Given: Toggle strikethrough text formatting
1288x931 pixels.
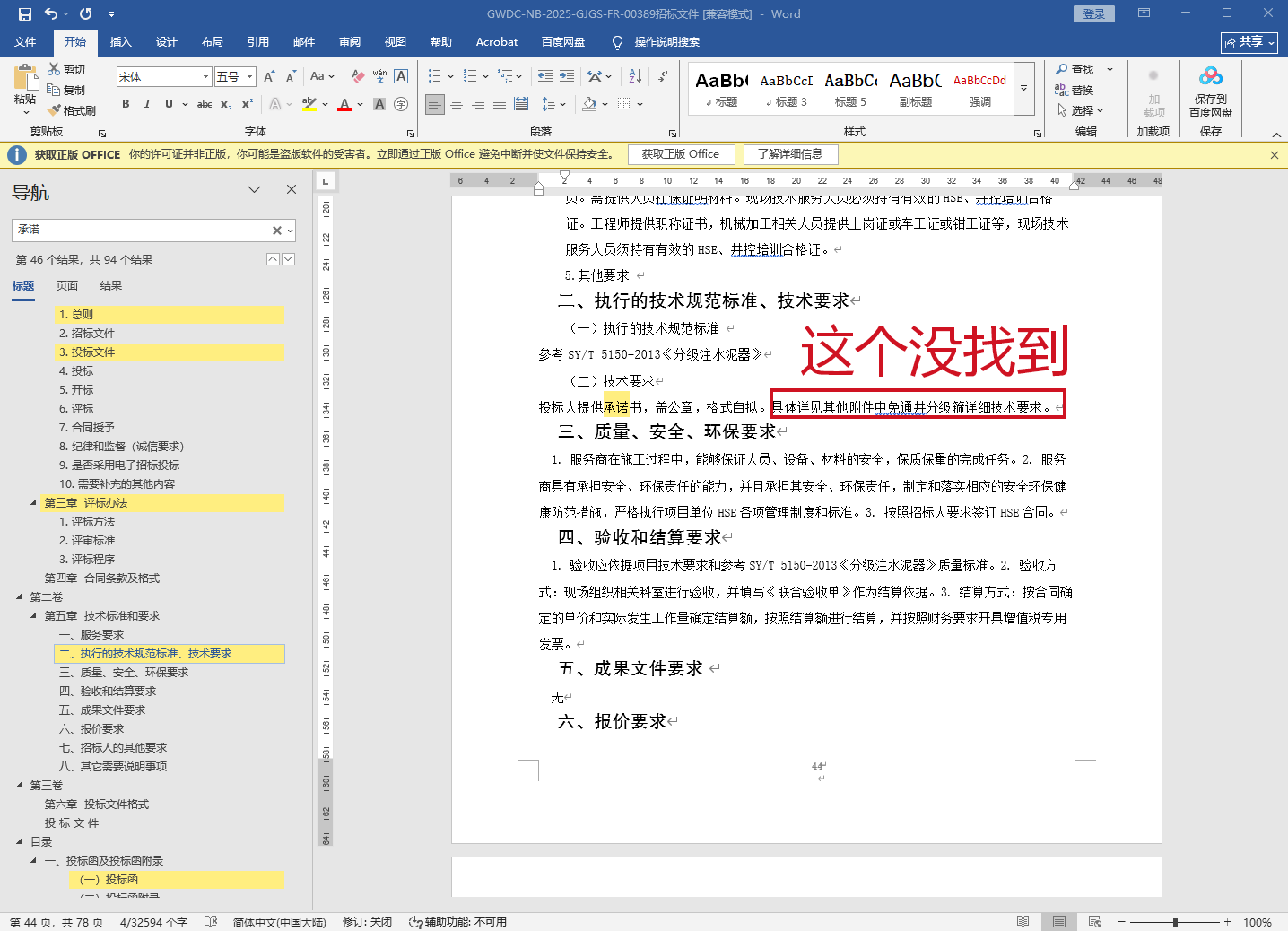Looking at the screenshot, I should [205, 104].
